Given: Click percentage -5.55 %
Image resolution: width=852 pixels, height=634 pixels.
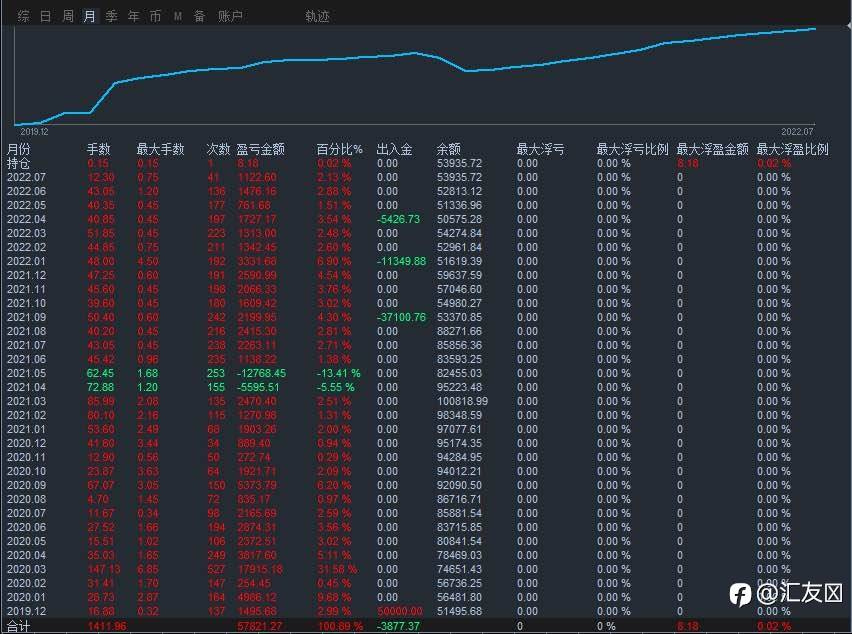Looking at the screenshot, I should click(x=335, y=387).
